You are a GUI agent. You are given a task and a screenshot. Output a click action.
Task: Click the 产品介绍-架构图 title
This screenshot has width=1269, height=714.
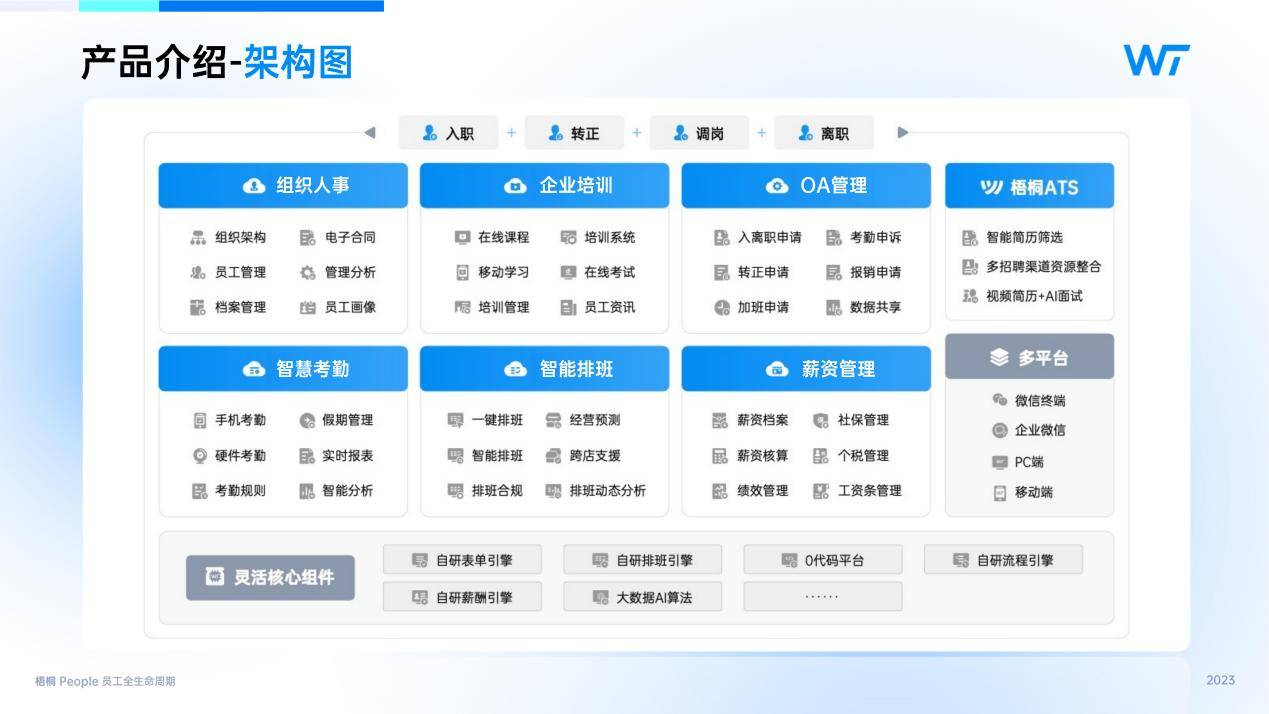216,63
